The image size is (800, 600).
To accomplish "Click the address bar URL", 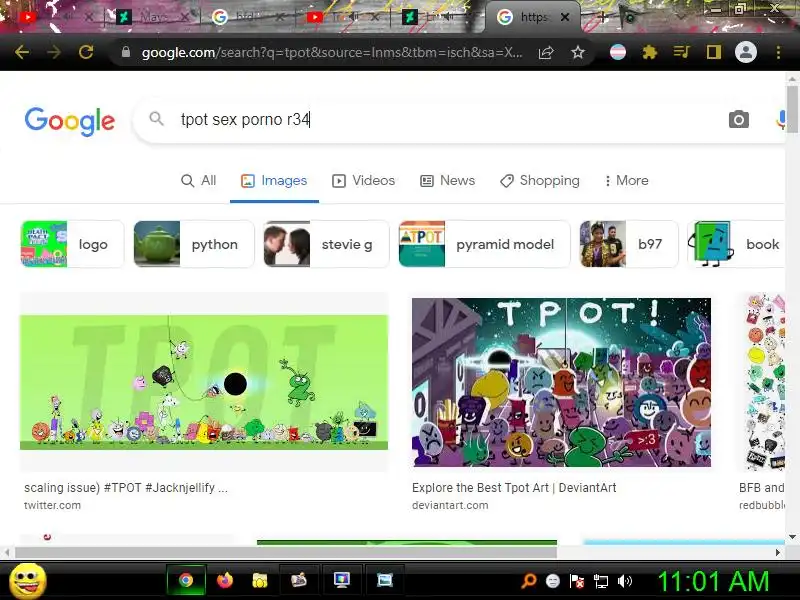I will [332, 52].
